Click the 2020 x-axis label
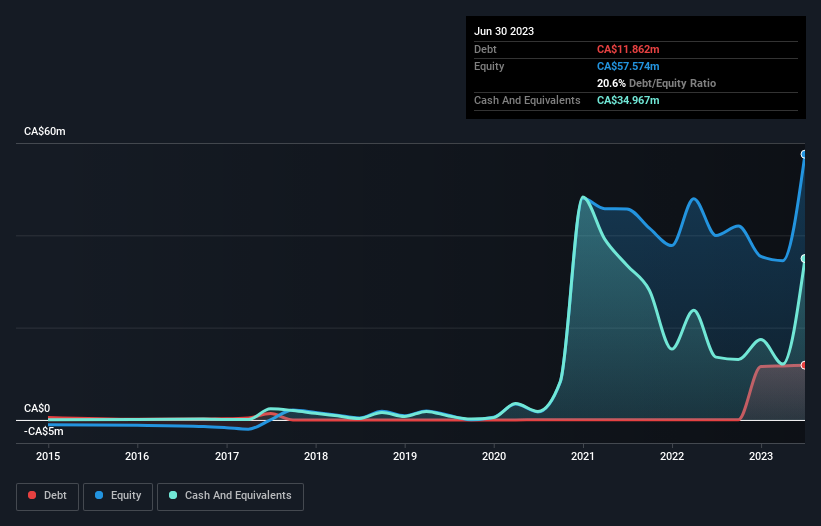Screen dimensions: 821x526 tap(494, 456)
